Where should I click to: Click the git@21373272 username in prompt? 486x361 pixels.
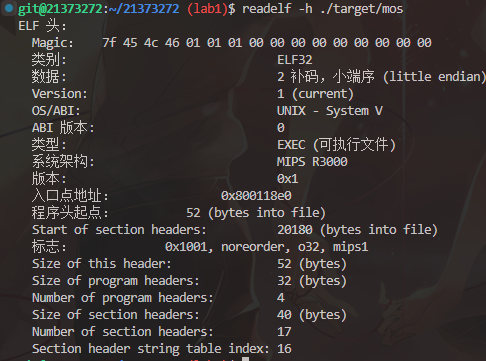tap(60, 9)
